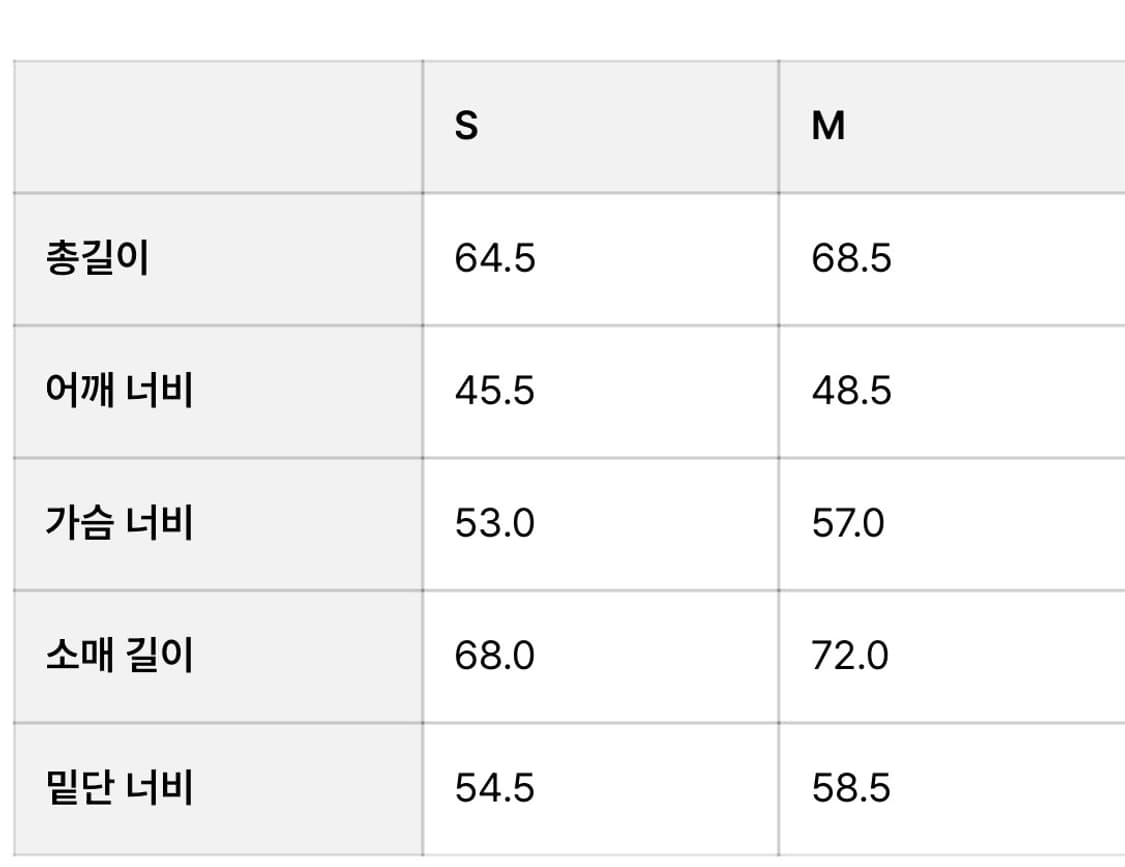Click the blank white area above the table
Screen dimensions: 1125x867
[560, 28]
